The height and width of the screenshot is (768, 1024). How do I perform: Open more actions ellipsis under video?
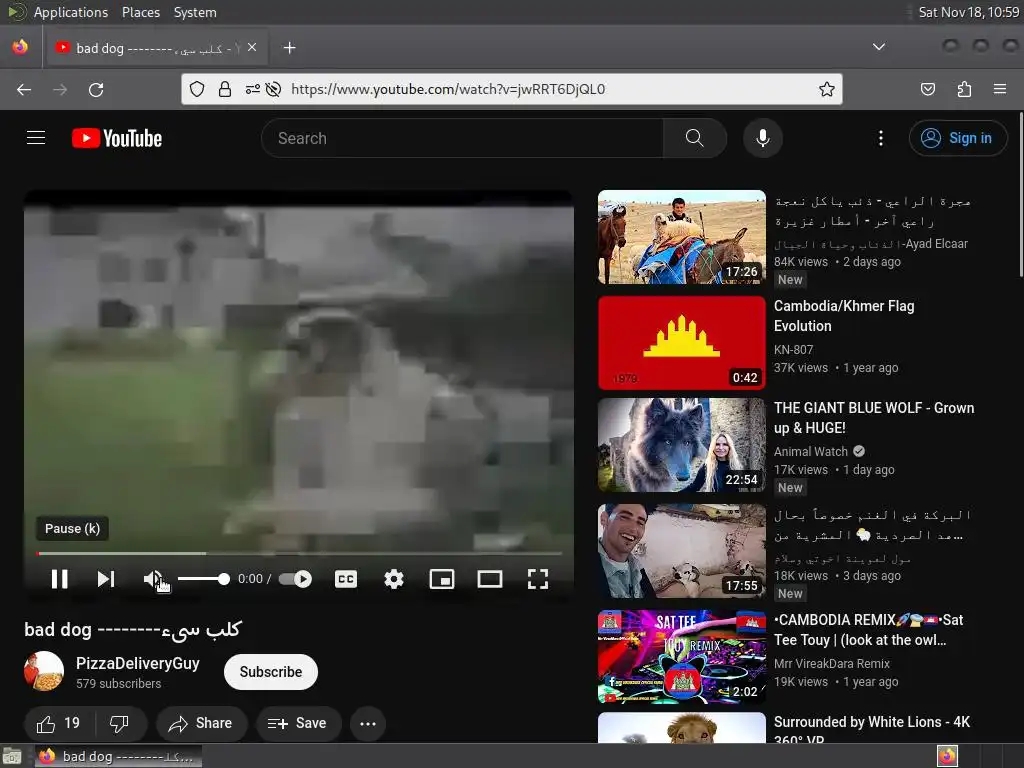click(368, 723)
